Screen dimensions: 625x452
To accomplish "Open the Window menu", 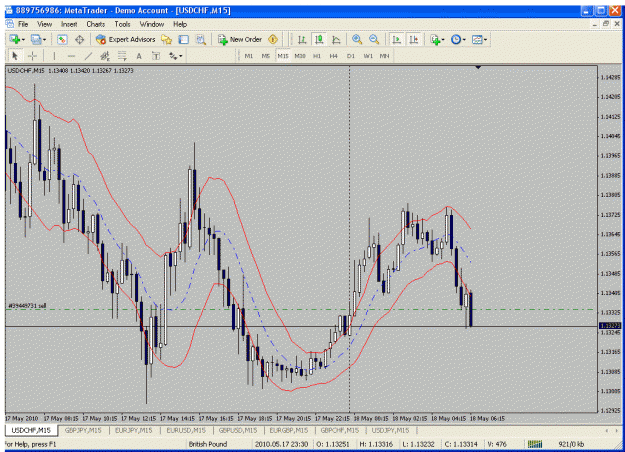I will tap(152, 24).
